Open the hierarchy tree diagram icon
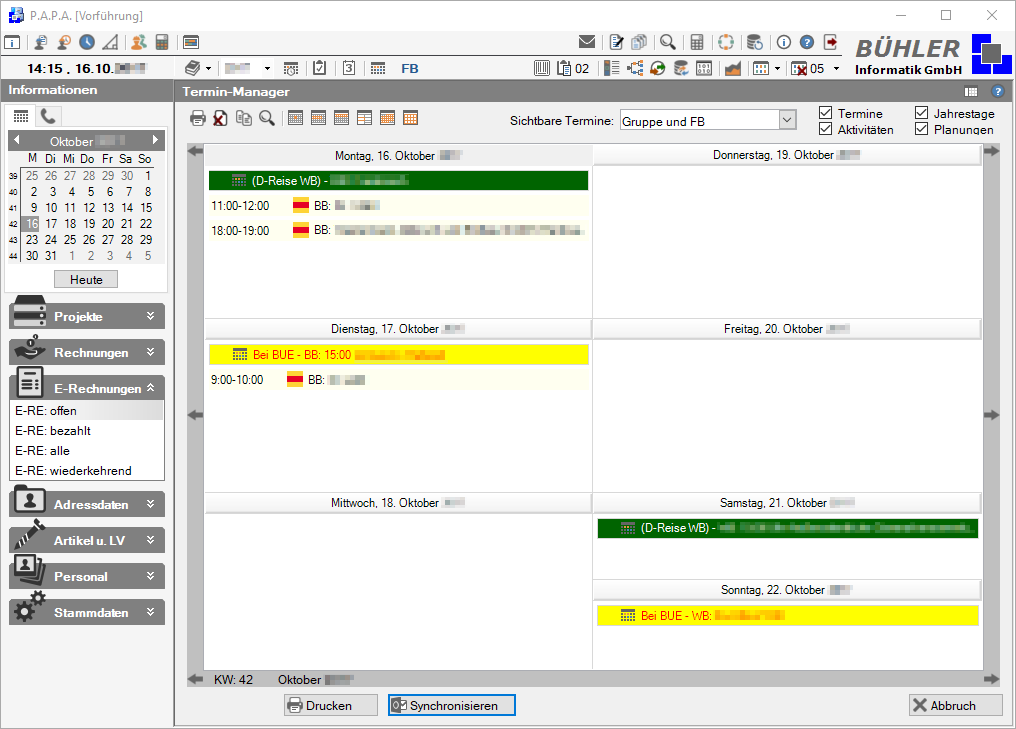This screenshot has height=729, width=1016. pos(635,68)
